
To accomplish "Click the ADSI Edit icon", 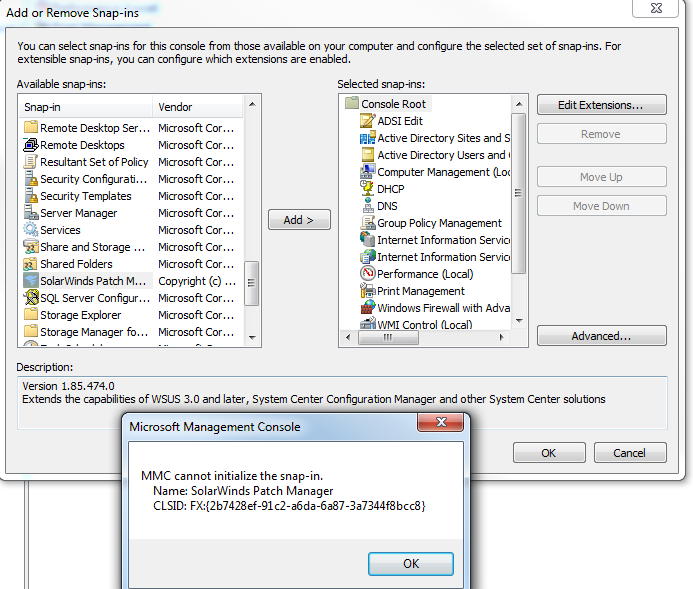I will point(367,121).
